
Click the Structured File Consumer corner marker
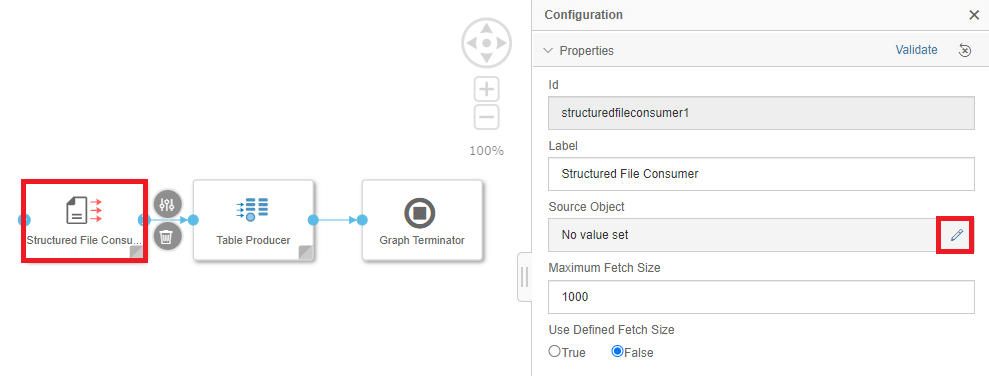(137, 253)
